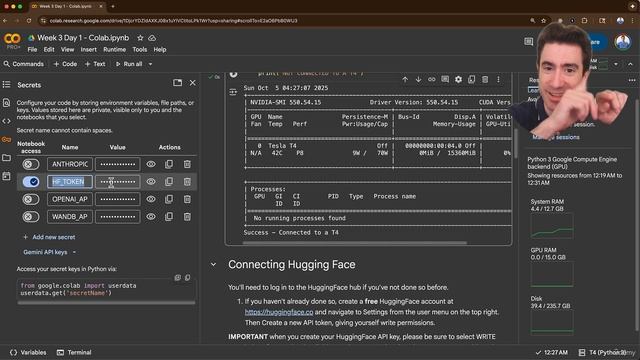Image resolution: width=640 pixels, height=360 pixels.
Task: Open the find and replace sidebar icon
Action: pyautogui.click(x=7, y=102)
